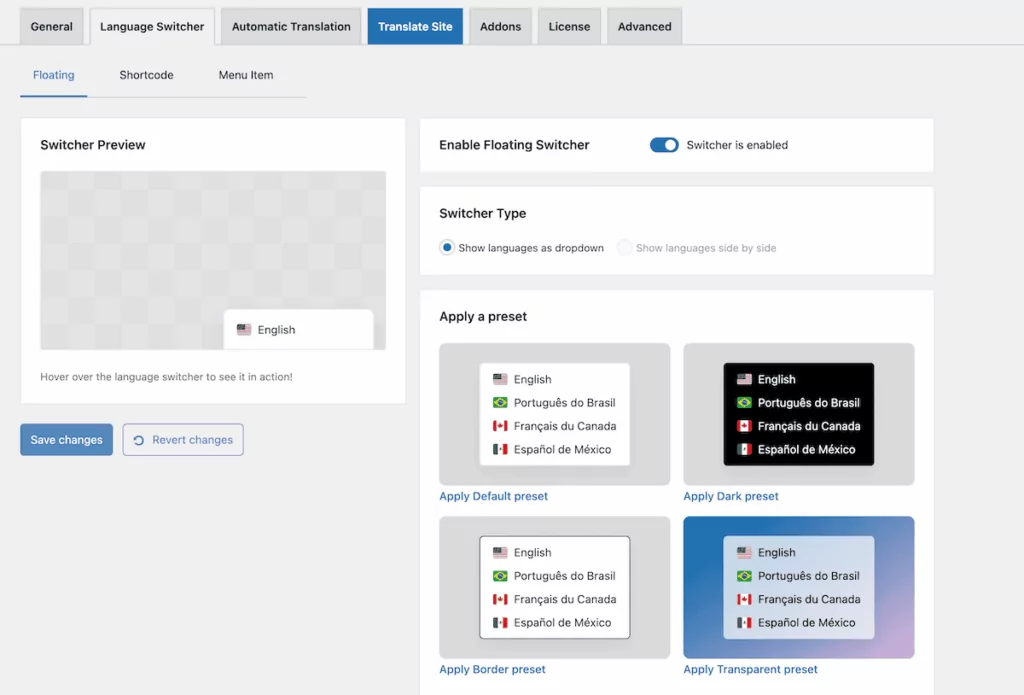Click the Canada flag in the Dark preset
Image resolution: width=1024 pixels, height=695 pixels.
click(745, 427)
